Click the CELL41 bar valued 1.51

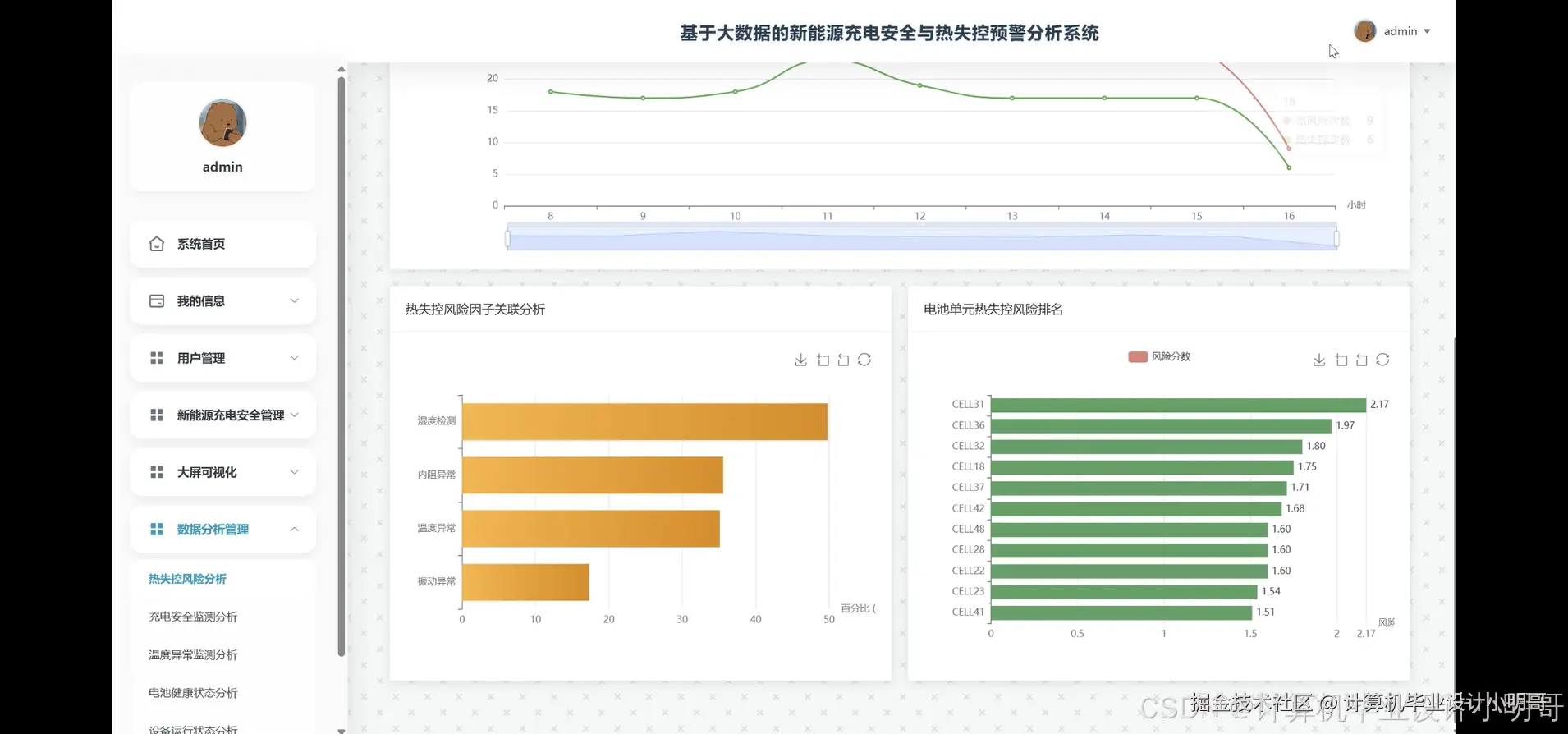pyautogui.click(x=1121, y=612)
